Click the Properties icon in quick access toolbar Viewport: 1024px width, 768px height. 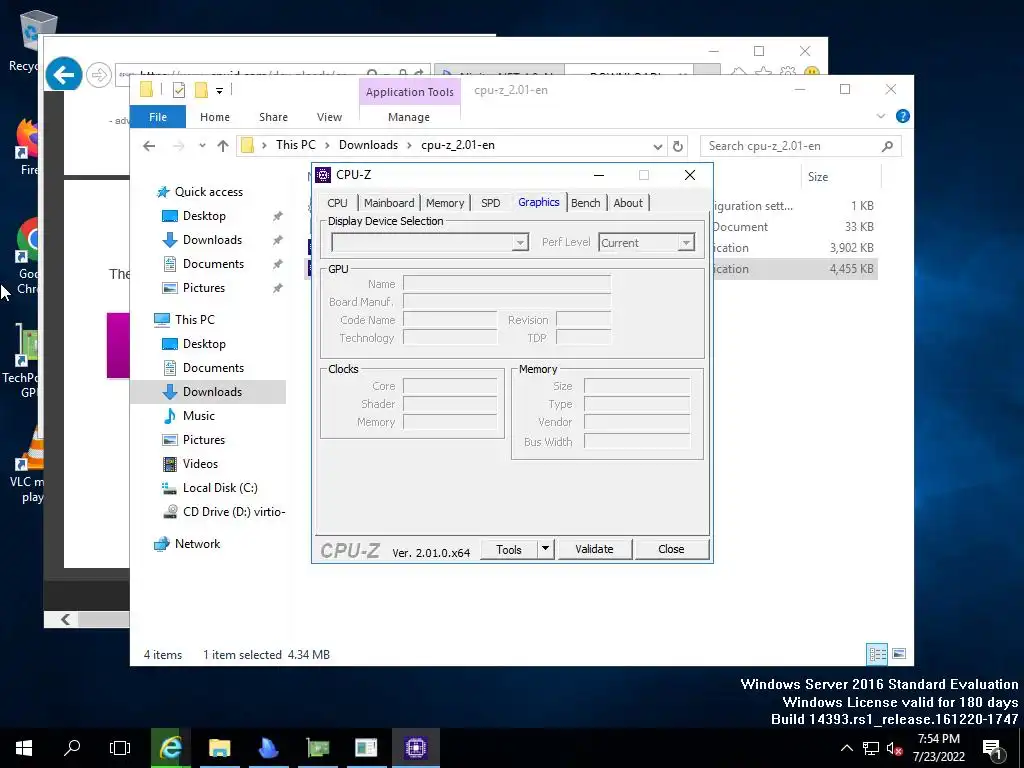[178, 90]
